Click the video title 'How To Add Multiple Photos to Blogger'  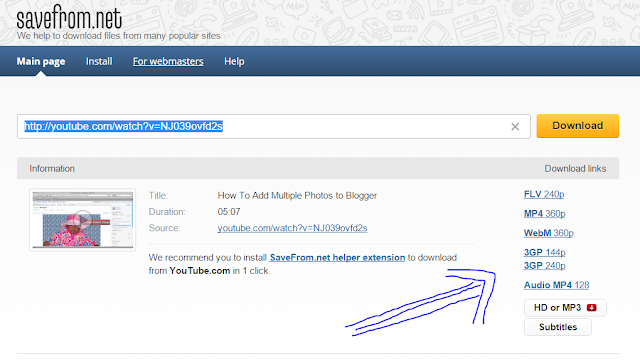pyautogui.click(x=297, y=196)
